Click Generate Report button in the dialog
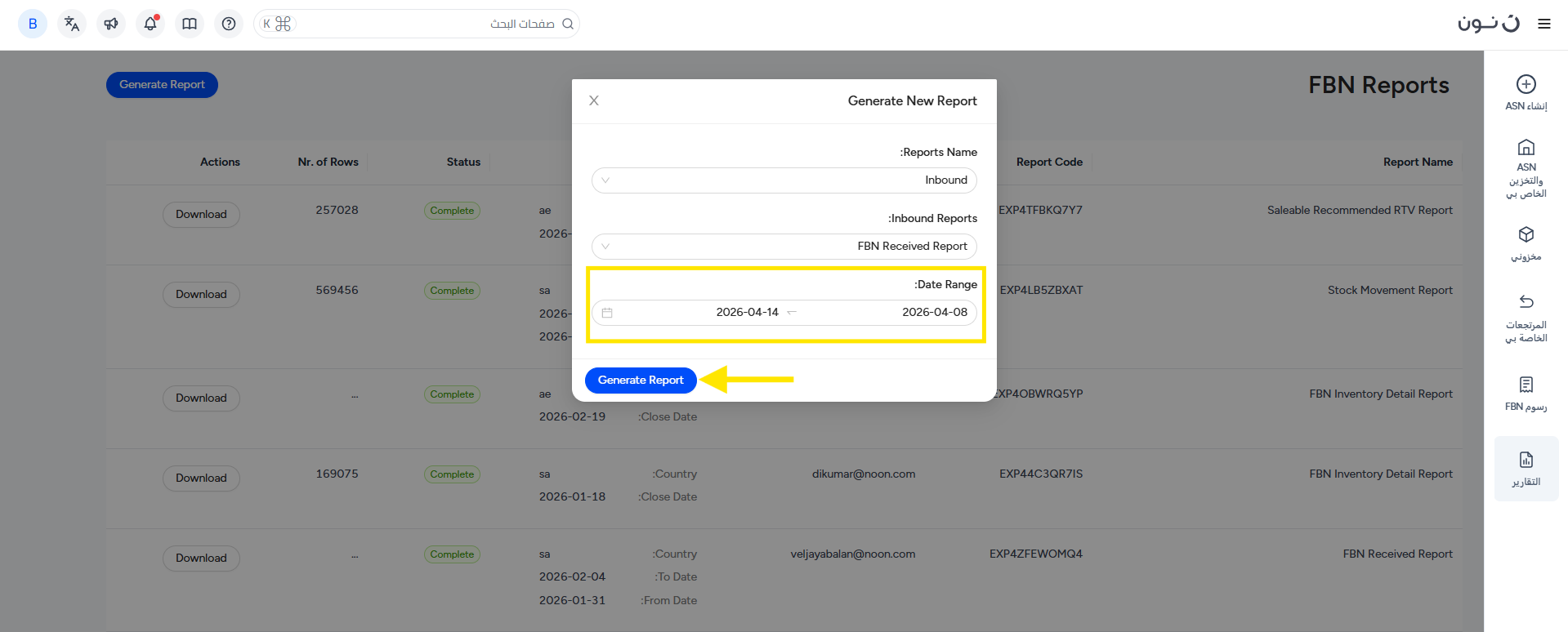The width and height of the screenshot is (1568, 632). click(641, 381)
